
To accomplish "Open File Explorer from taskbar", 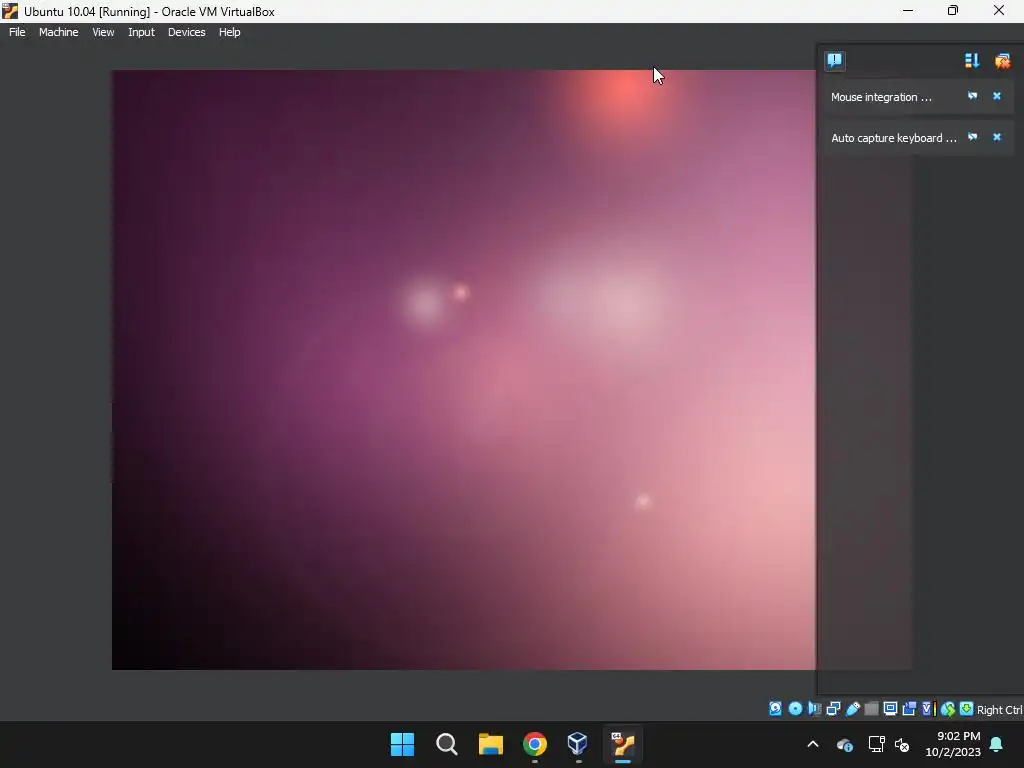I will tap(490, 744).
